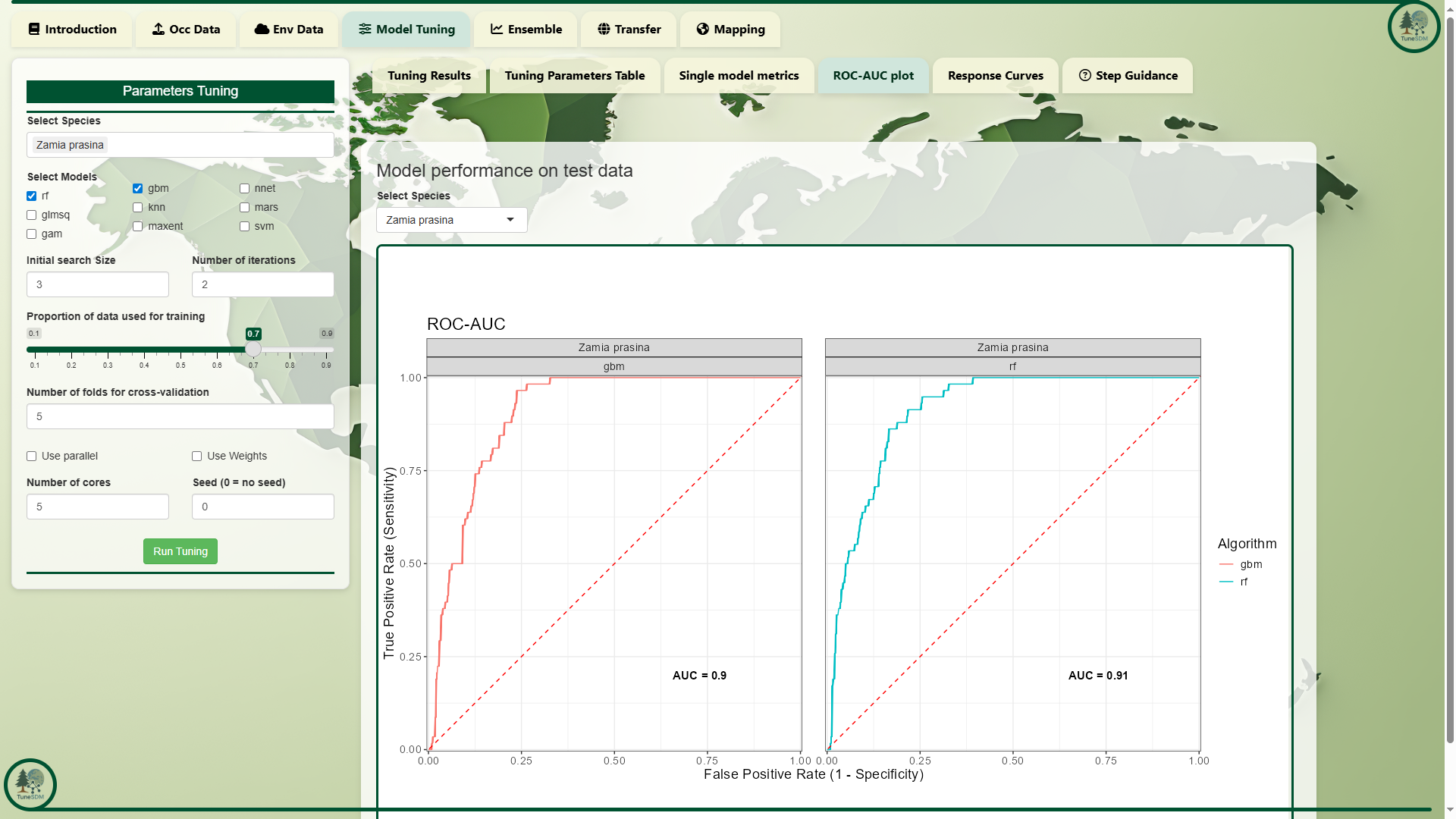Click the Occ Data upload icon
The image size is (1456, 819).
point(158,30)
